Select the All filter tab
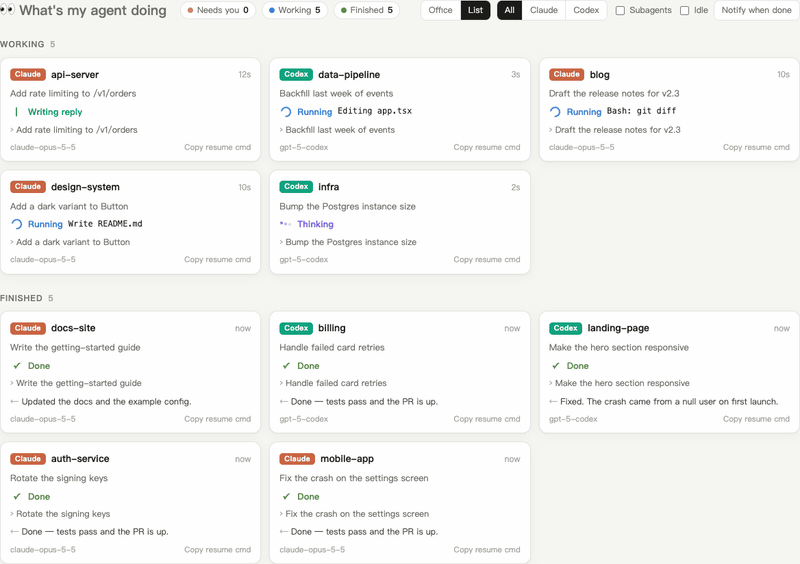 tap(509, 10)
